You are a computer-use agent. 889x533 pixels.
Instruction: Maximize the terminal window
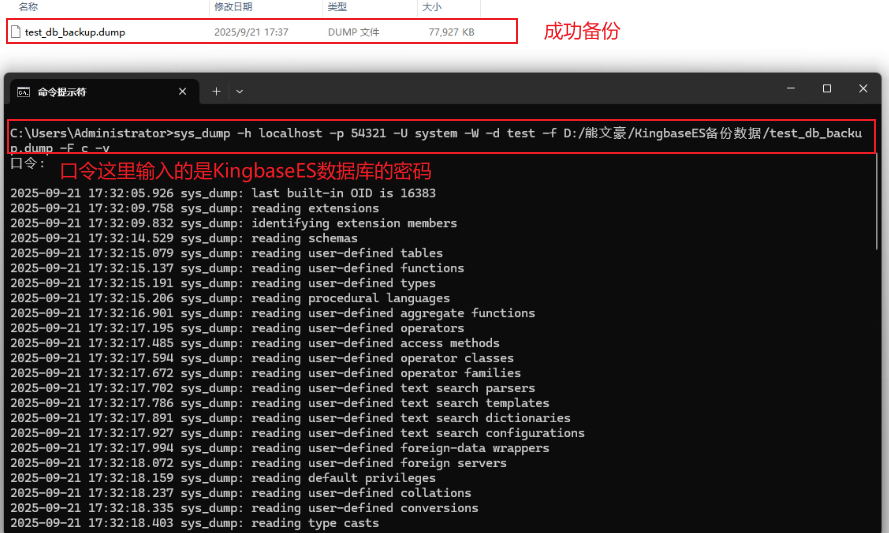click(827, 88)
